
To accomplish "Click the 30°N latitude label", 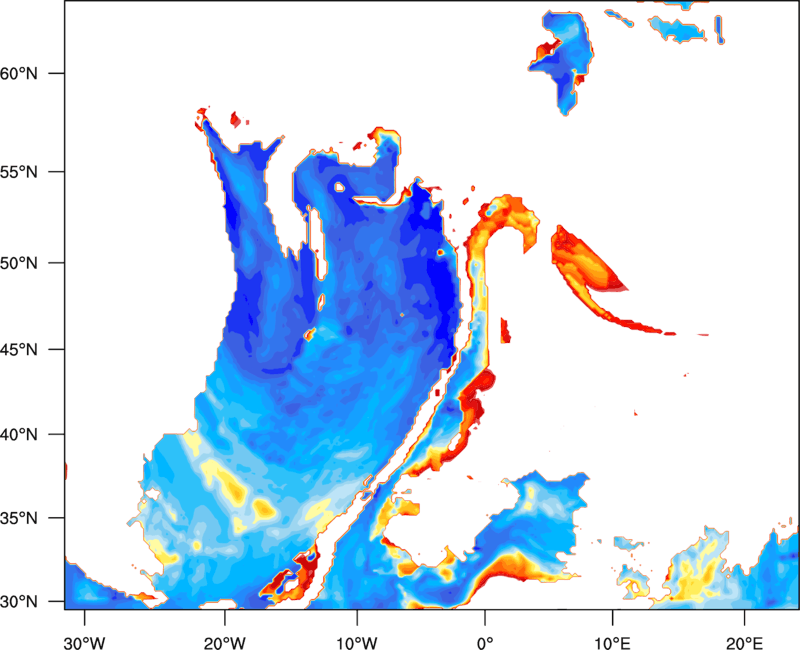I will (19, 602).
